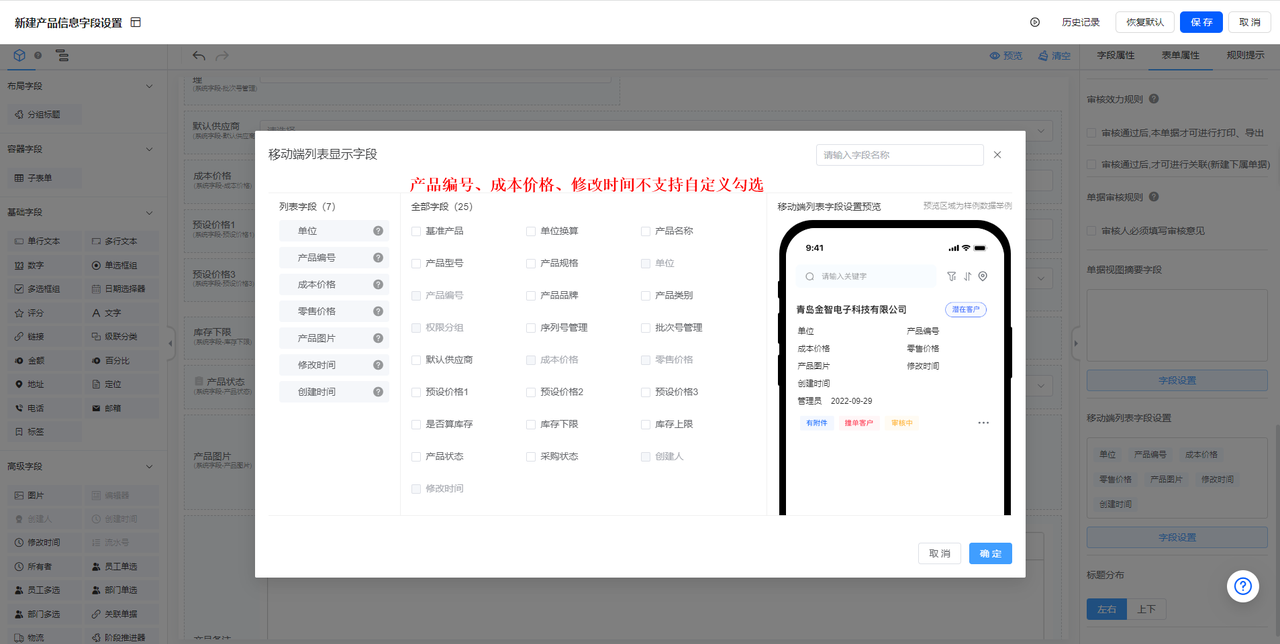This screenshot has height=644, width=1280.
Task: Tick the 序列号管理 checkbox
Action: [531, 327]
